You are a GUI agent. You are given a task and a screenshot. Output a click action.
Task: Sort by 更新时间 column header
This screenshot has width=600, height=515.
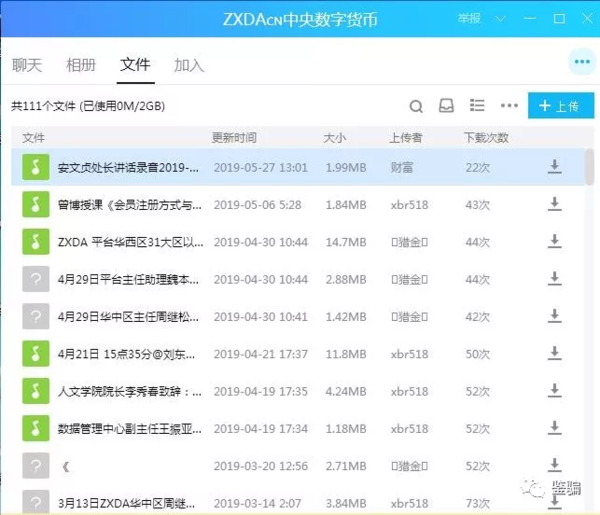point(234,137)
